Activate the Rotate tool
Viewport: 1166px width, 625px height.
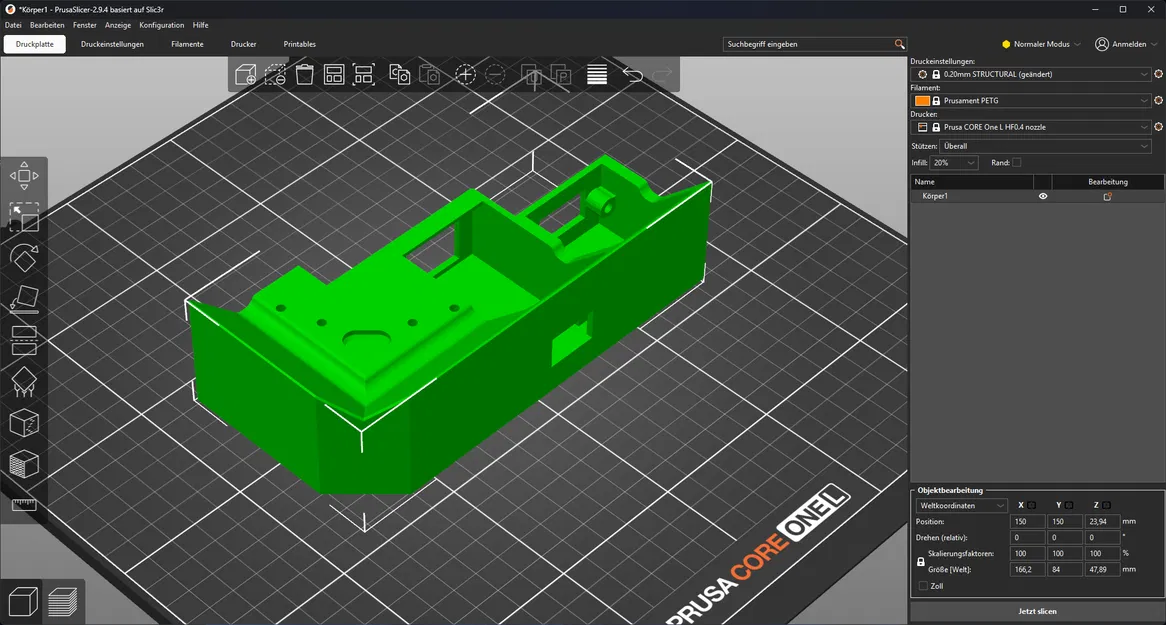tap(24, 258)
